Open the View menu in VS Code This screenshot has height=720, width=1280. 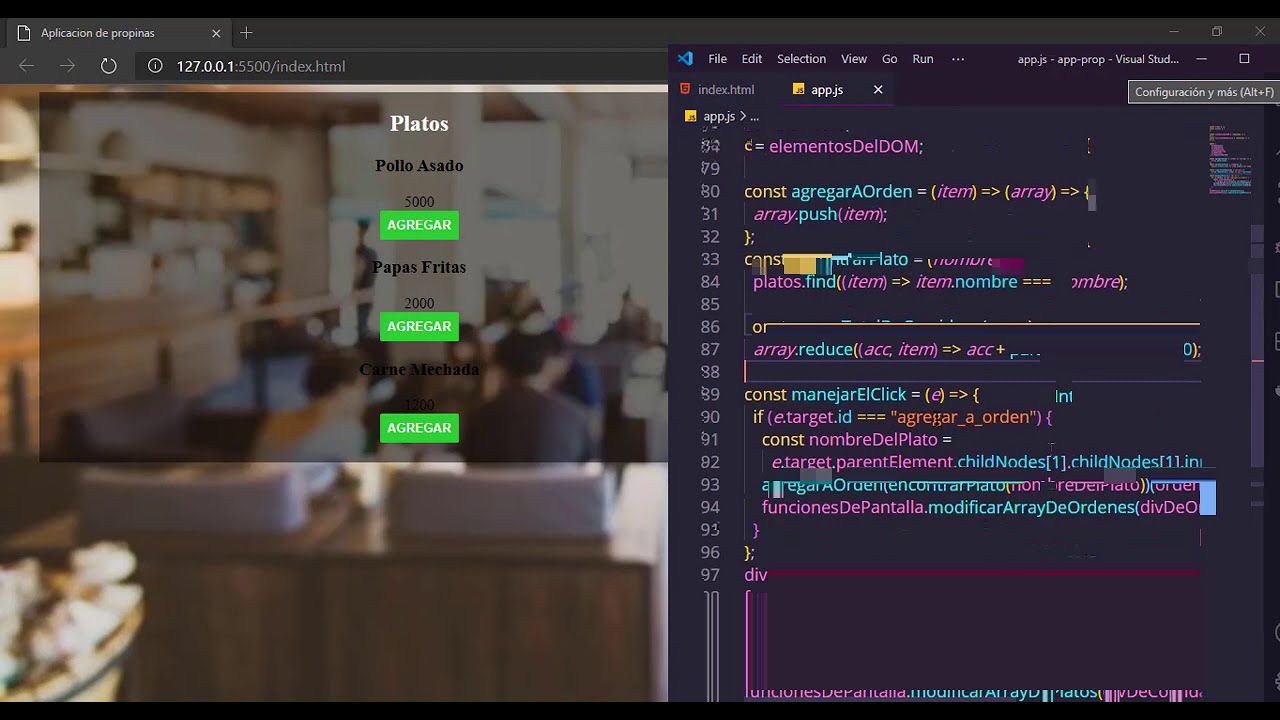tap(854, 59)
